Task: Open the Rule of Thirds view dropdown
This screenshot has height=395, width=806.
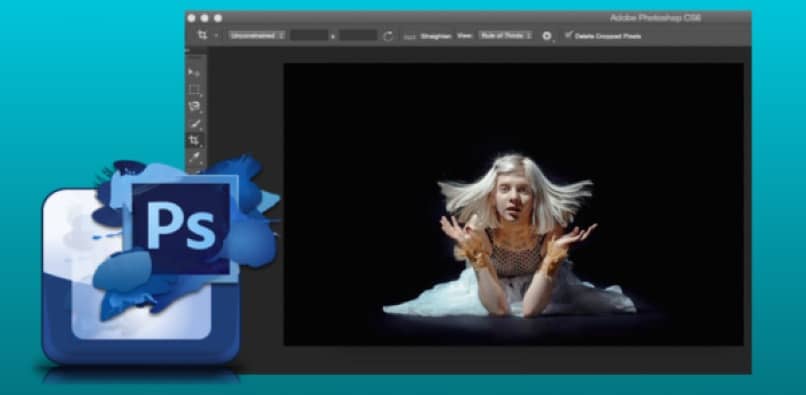Action: 505,35
